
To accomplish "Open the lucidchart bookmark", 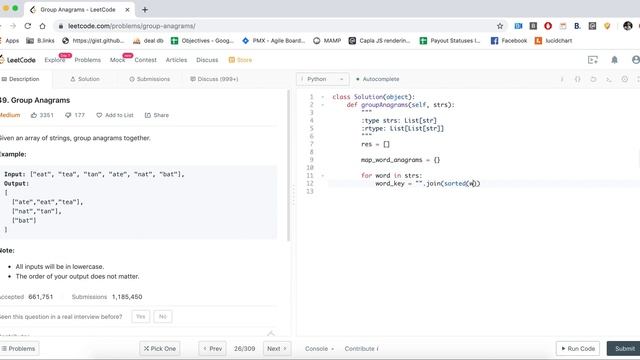I will [x=553, y=41].
